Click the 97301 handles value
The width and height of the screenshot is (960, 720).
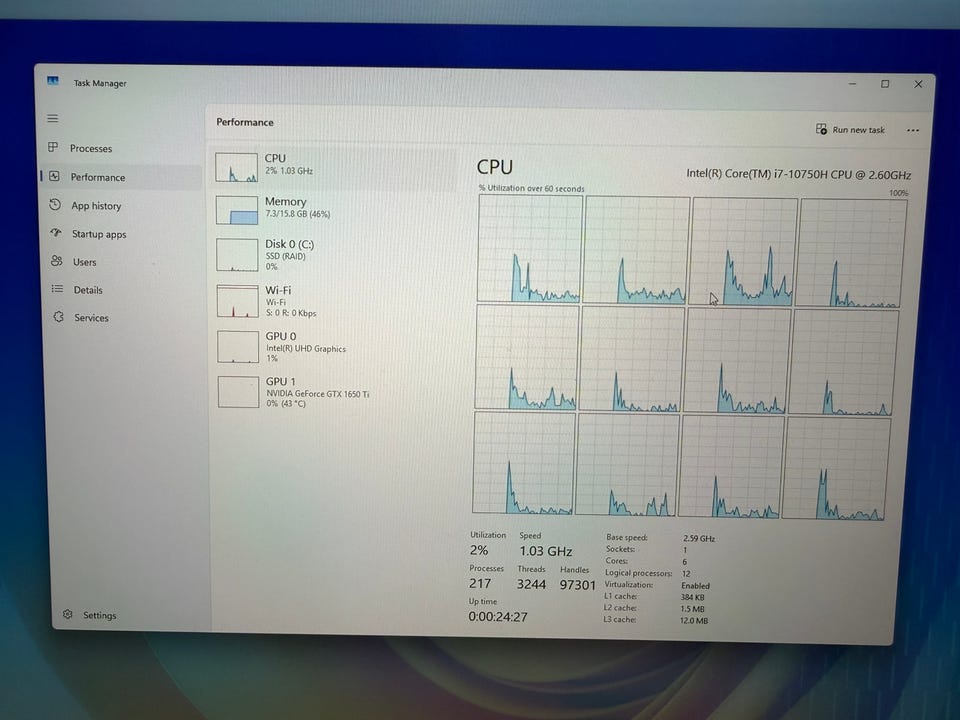tap(577, 585)
